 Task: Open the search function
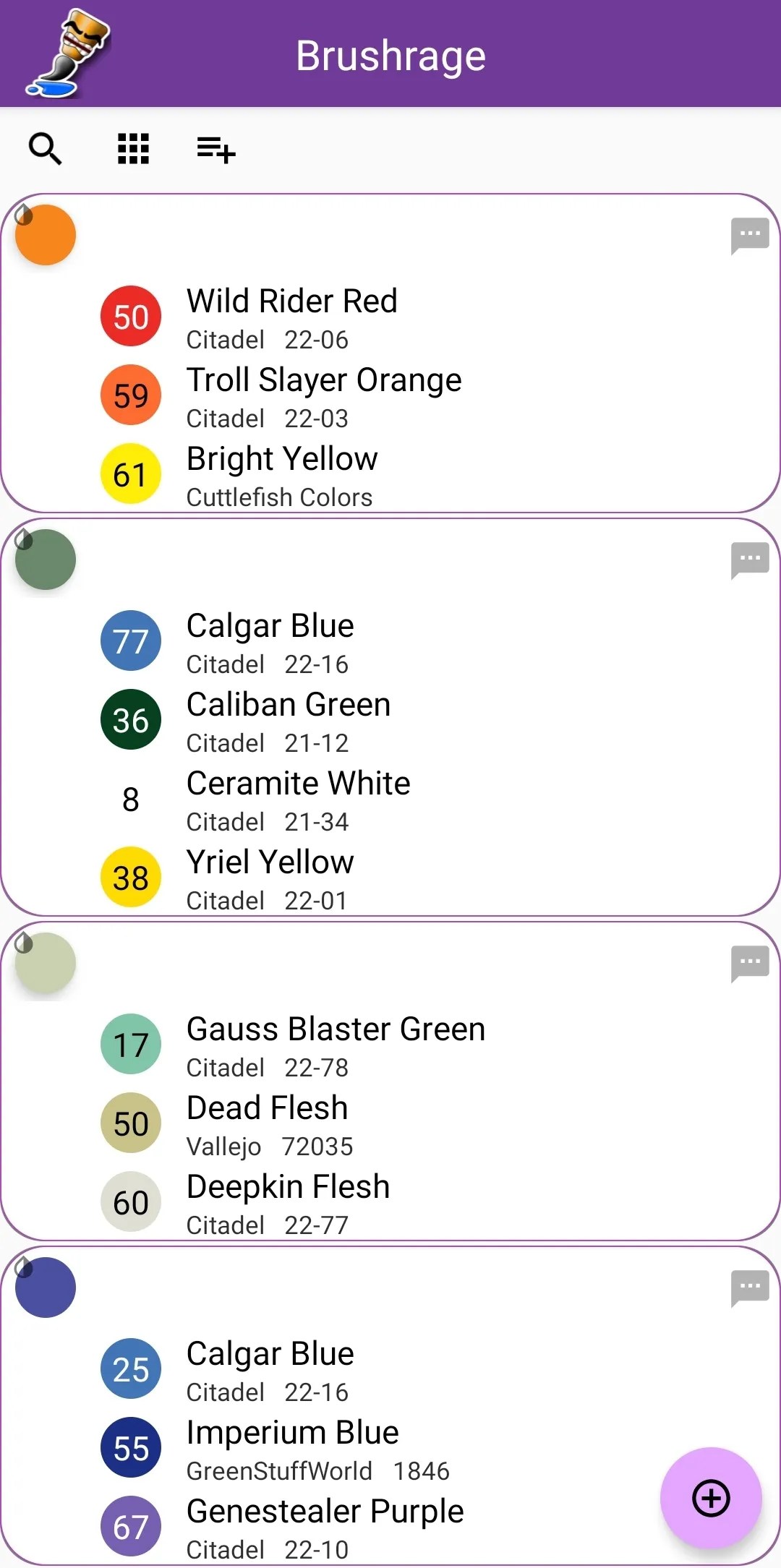pos(46,149)
